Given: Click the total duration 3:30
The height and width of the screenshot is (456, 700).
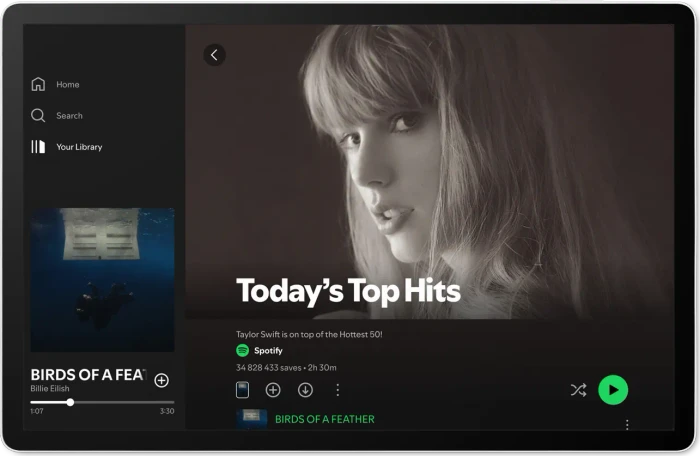Looking at the screenshot, I should pyautogui.click(x=167, y=411).
